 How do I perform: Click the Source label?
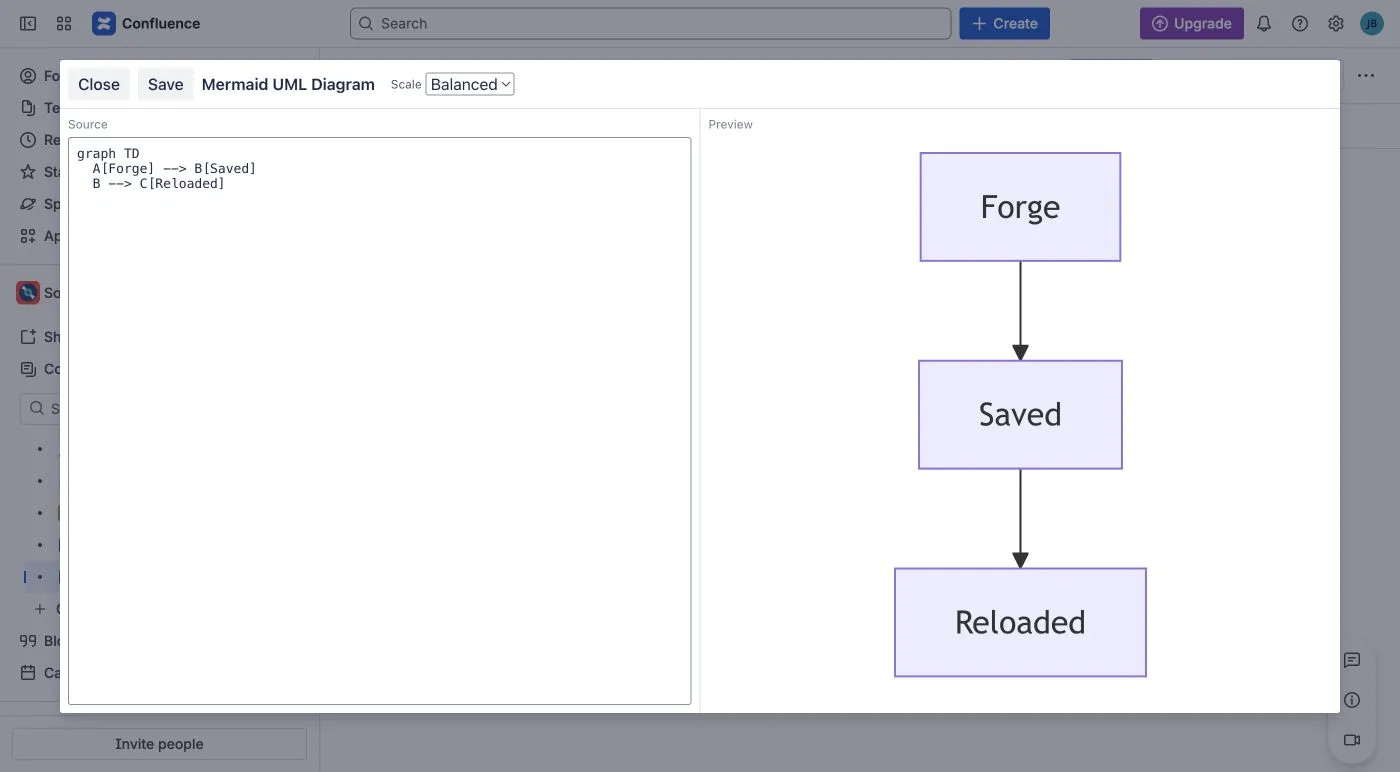click(x=88, y=125)
